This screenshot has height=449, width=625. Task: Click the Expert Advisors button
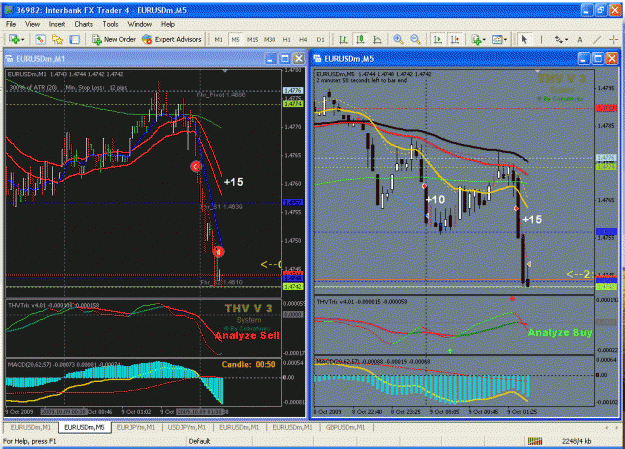coord(172,39)
